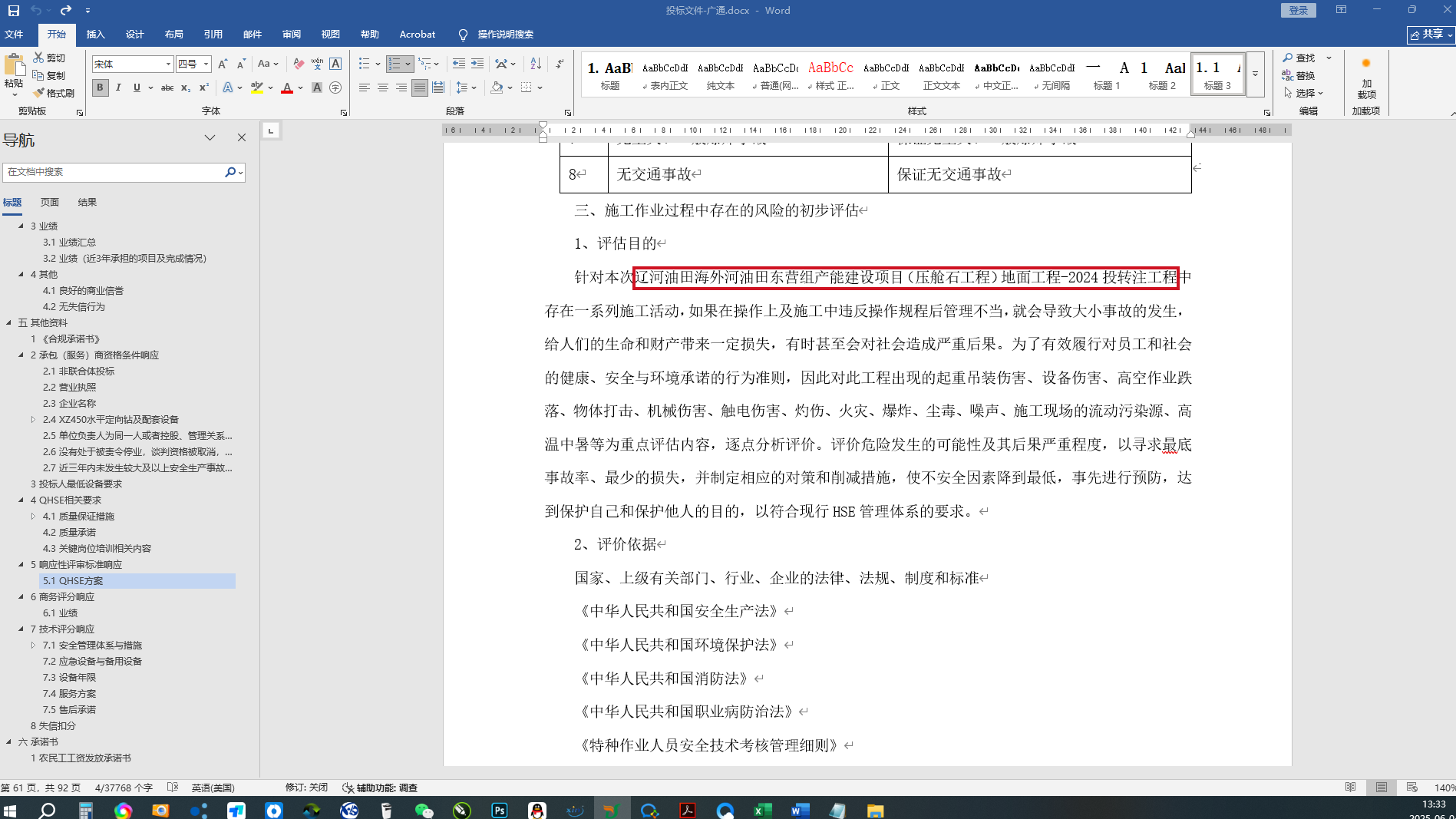Click the Cut scissors icon
Screen dimensions: 1456x819
(38, 58)
